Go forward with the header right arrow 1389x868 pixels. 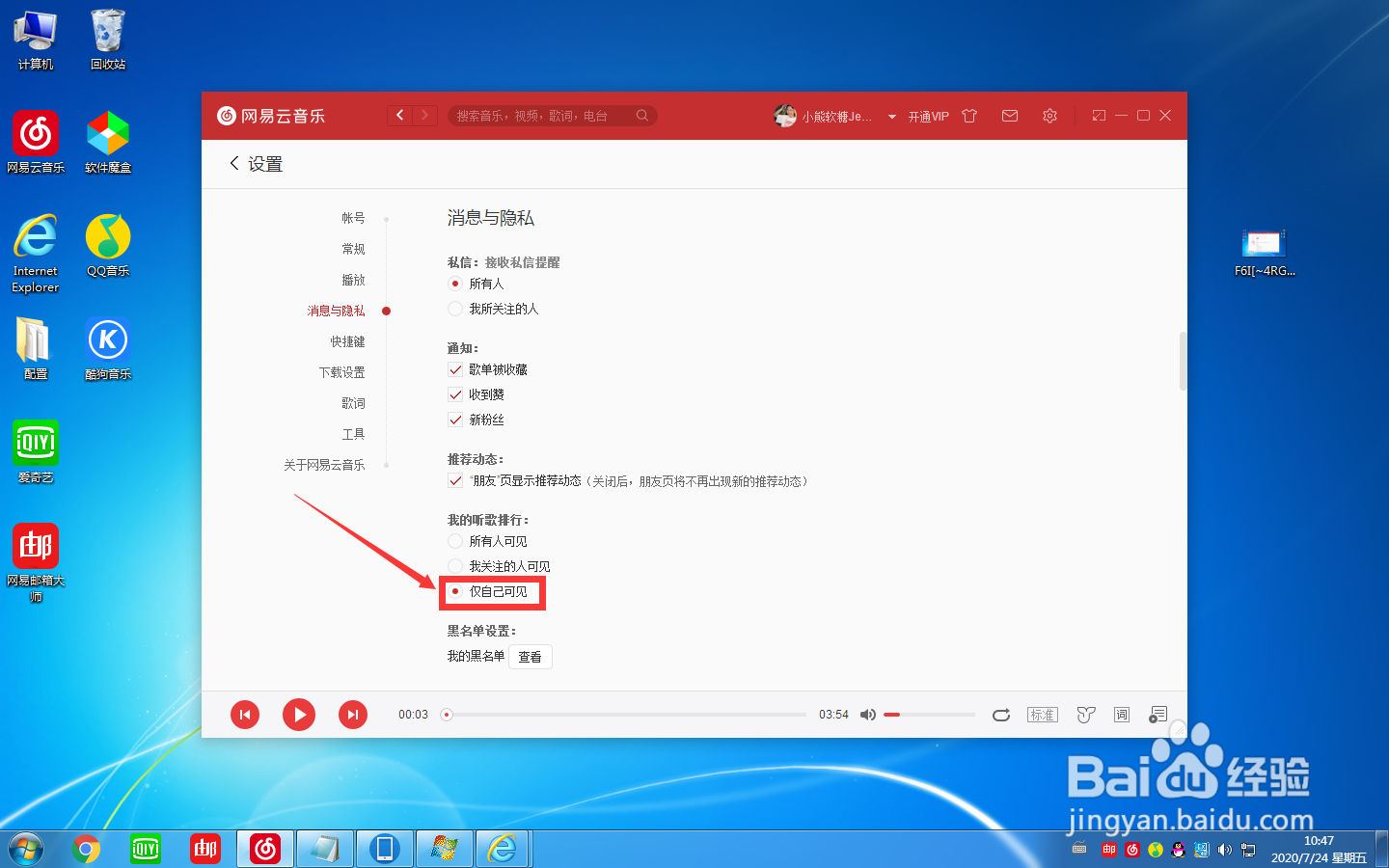pos(425,116)
